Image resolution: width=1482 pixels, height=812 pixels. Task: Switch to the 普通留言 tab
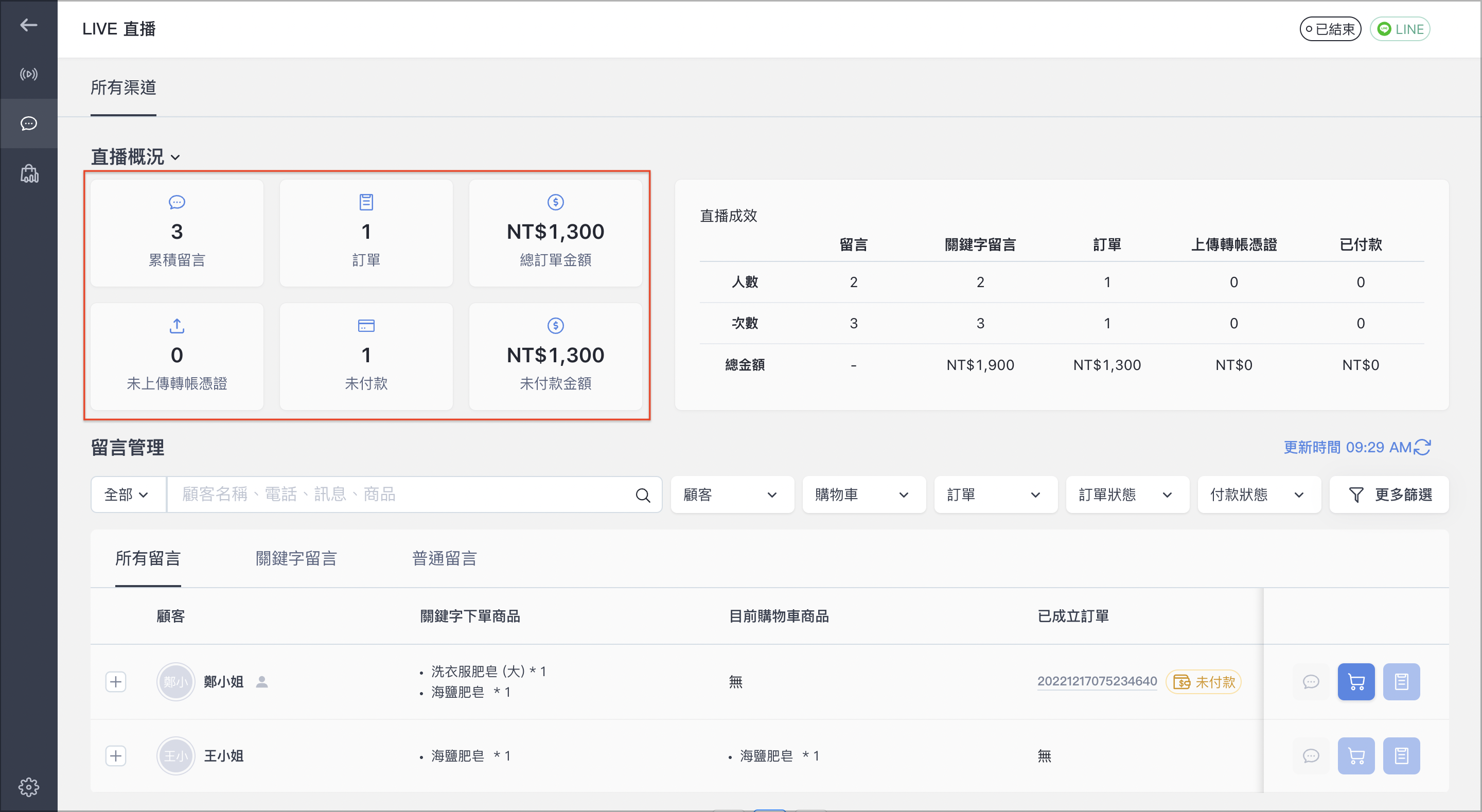click(x=445, y=558)
